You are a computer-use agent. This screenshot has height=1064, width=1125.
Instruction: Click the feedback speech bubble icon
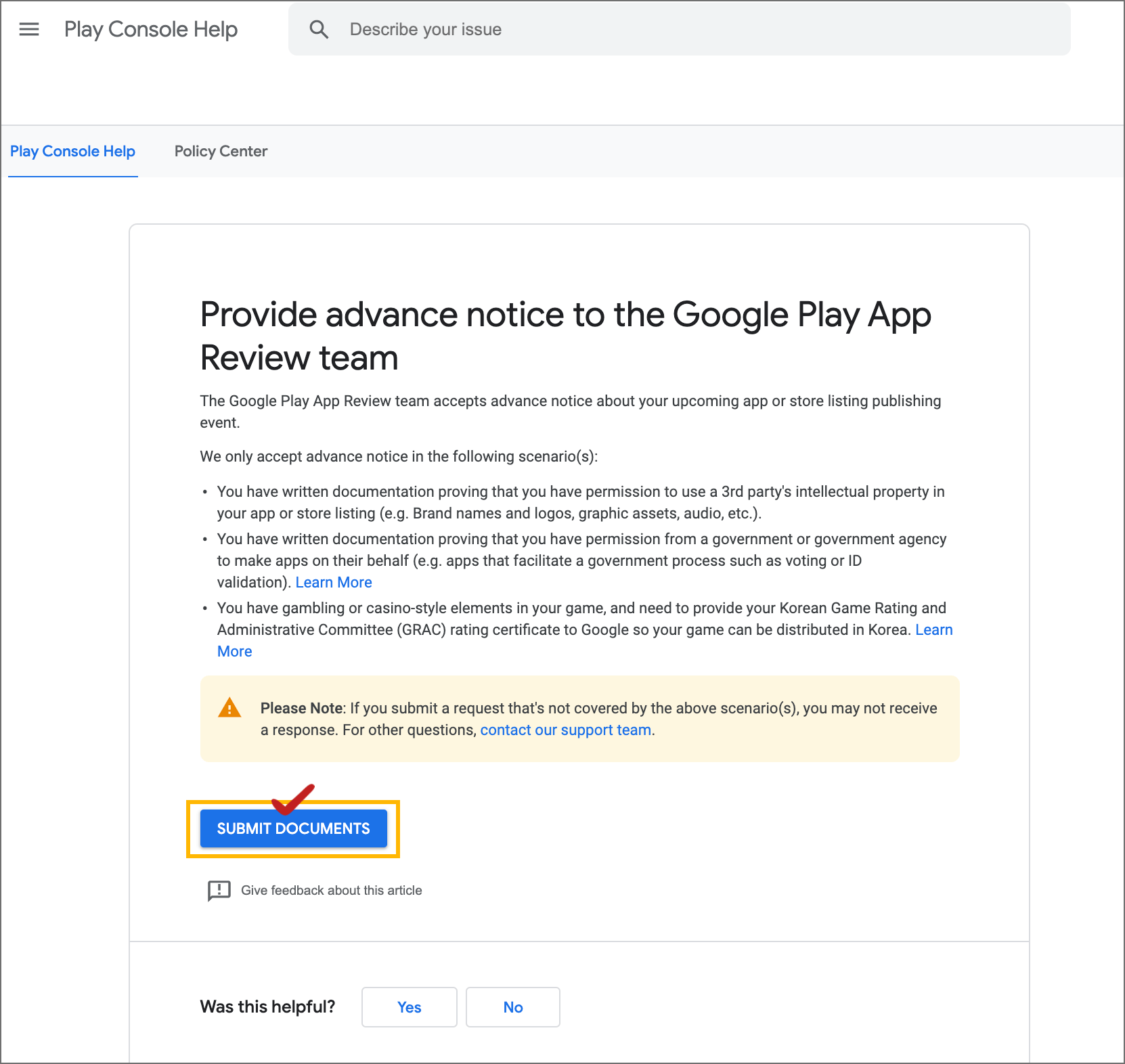point(219,891)
